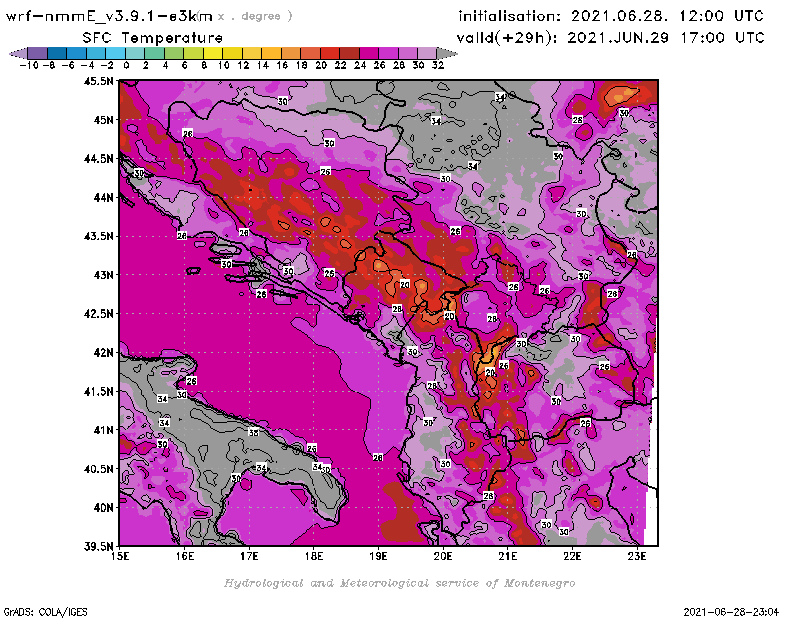The width and height of the screenshot is (800, 618).
Task: Click the legend swatch between 2 and 4
Action: [155, 53]
